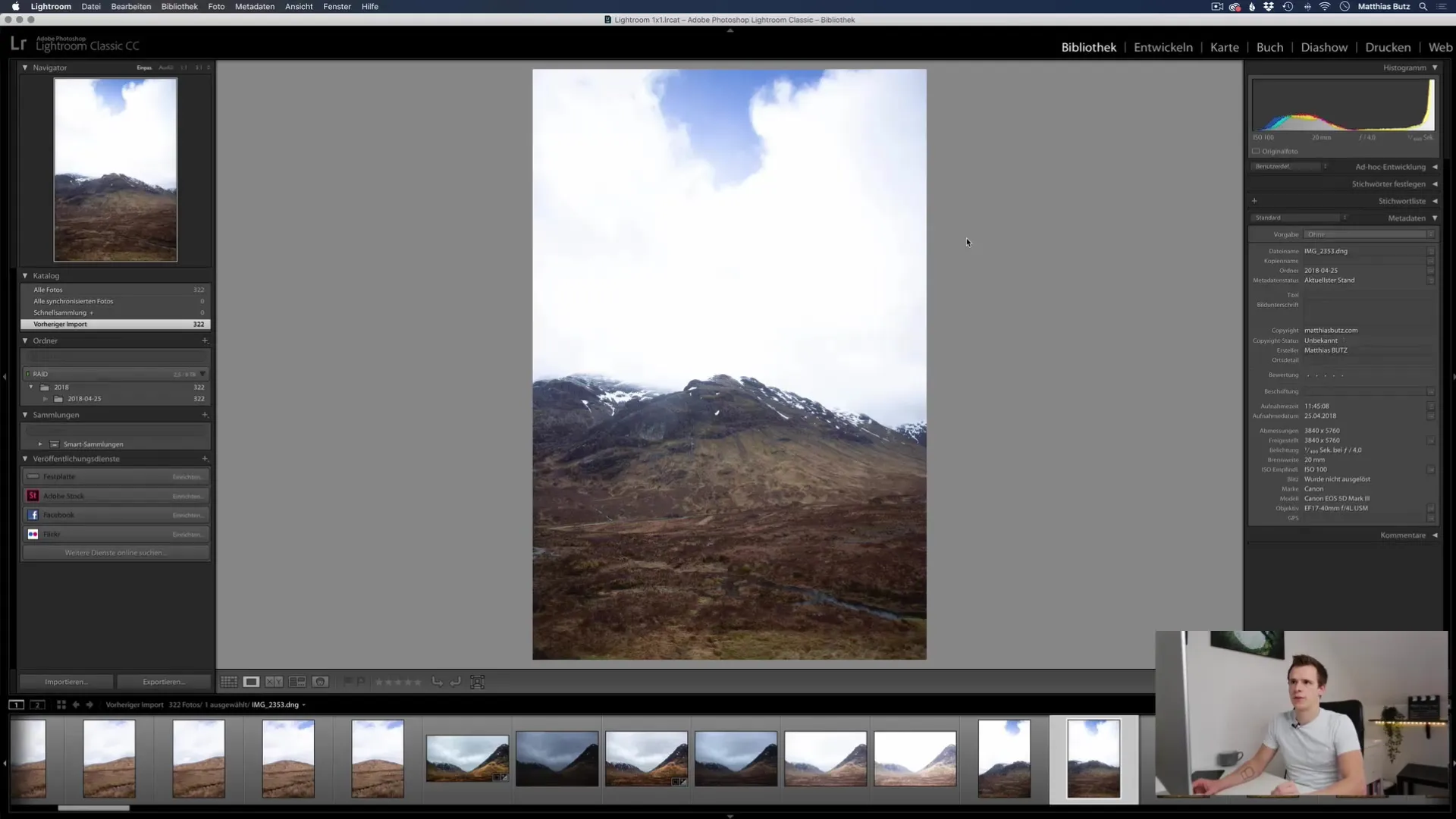
Task: Switch to Grid view in toolbar
Action: [x=229, y=682]
